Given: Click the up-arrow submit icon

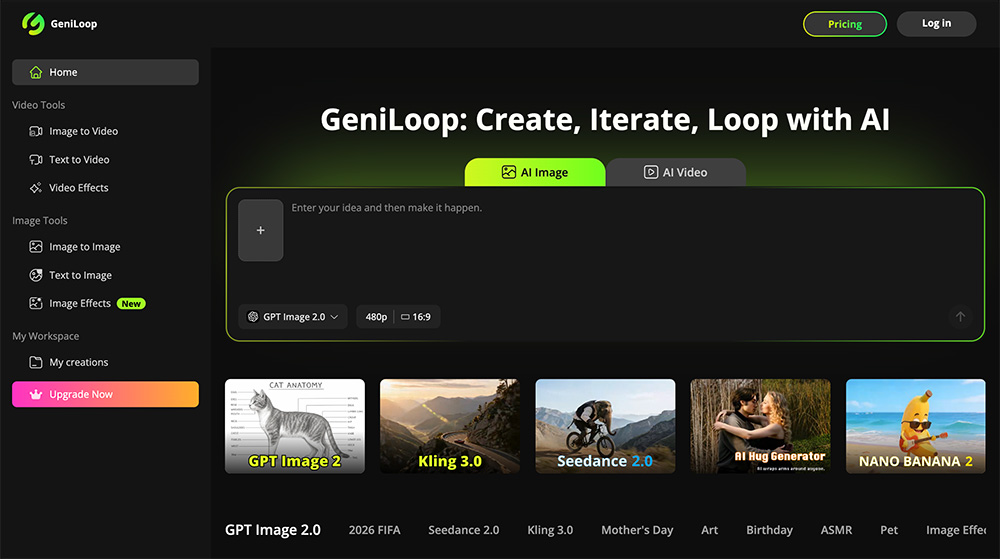Looking at the screenshot, I should [960, 316].
